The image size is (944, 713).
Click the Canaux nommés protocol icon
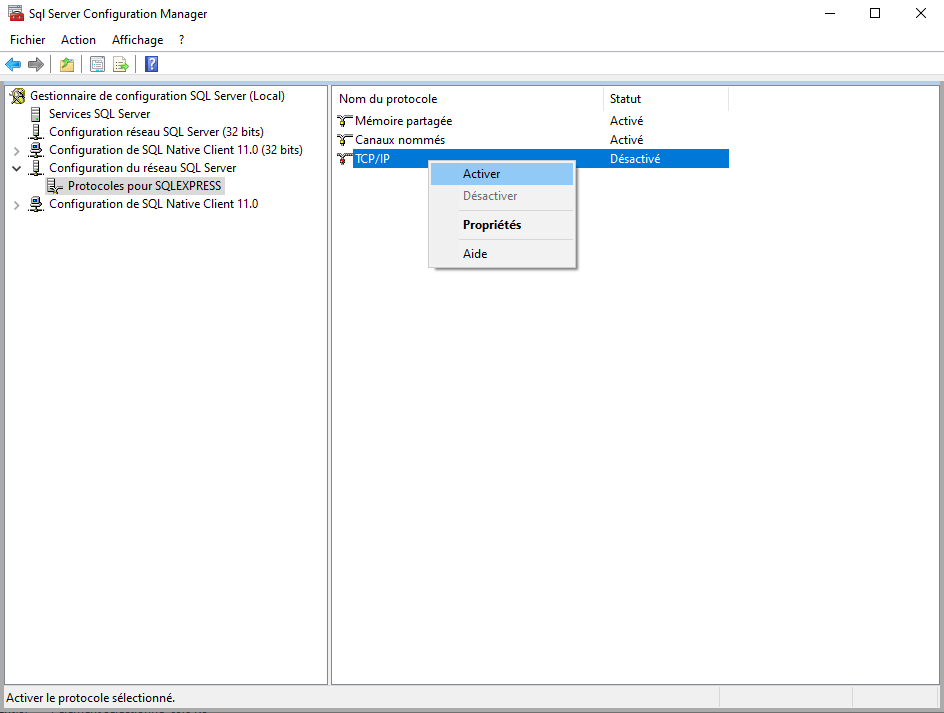pos(345,140)
